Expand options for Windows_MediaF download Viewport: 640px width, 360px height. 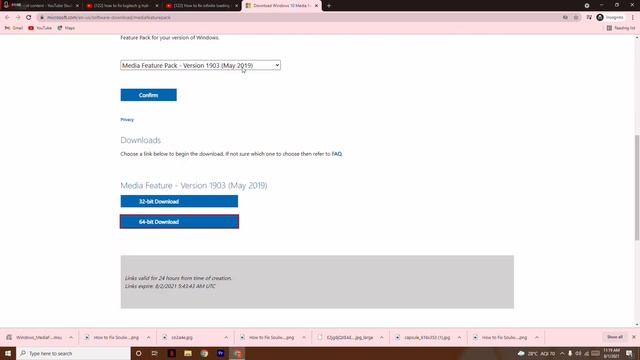[71, 338]
